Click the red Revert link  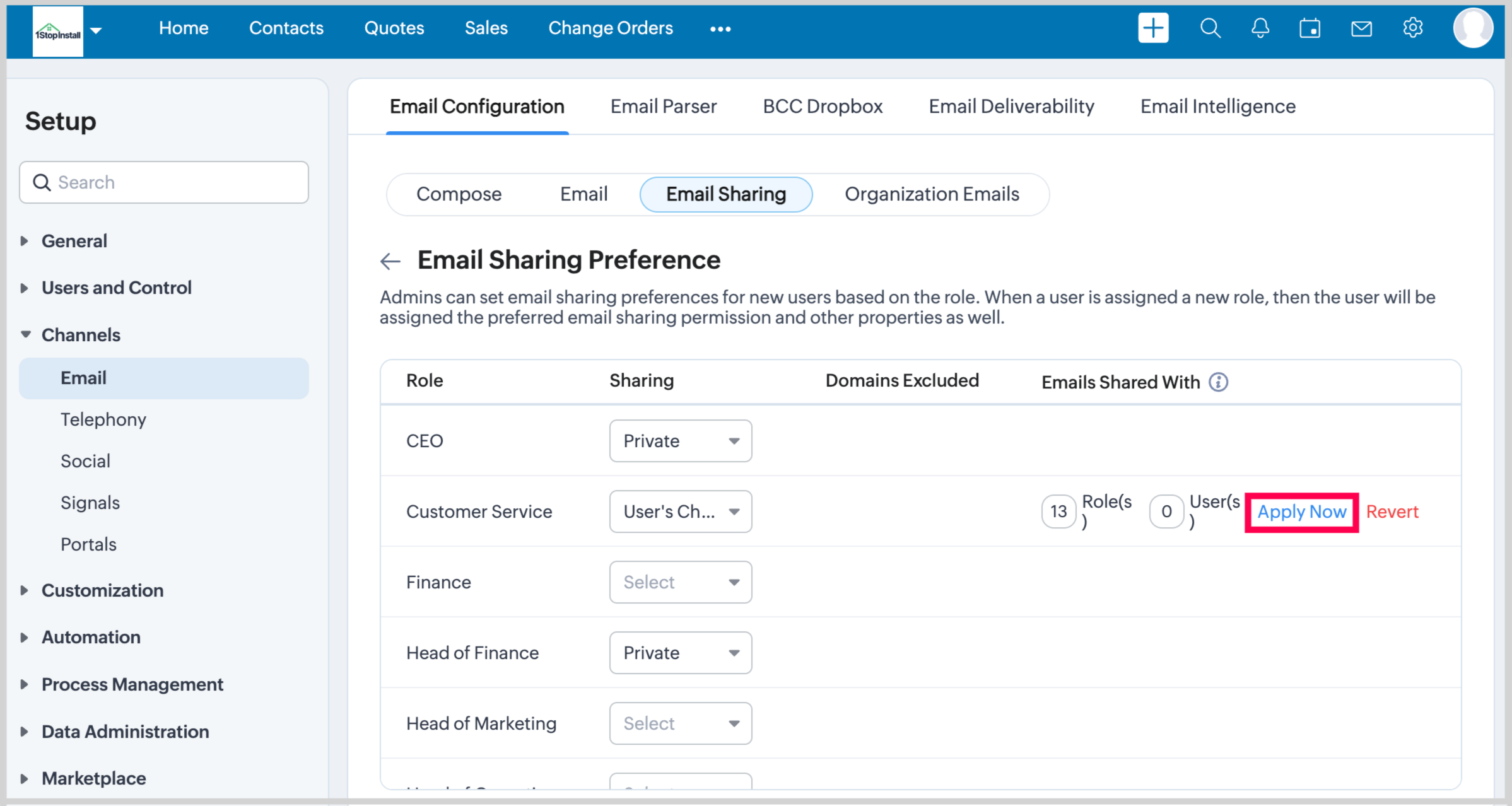point(1392,511)
